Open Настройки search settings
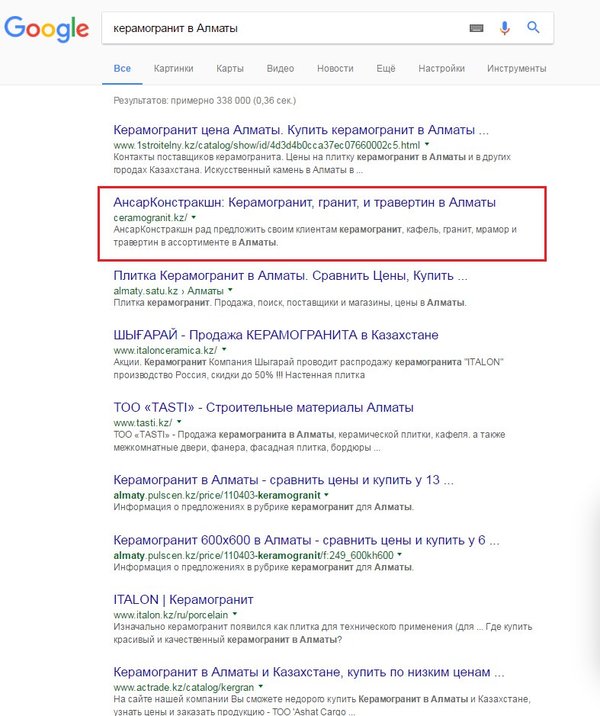This screenshot has height=716, width=600. point(441,68)
